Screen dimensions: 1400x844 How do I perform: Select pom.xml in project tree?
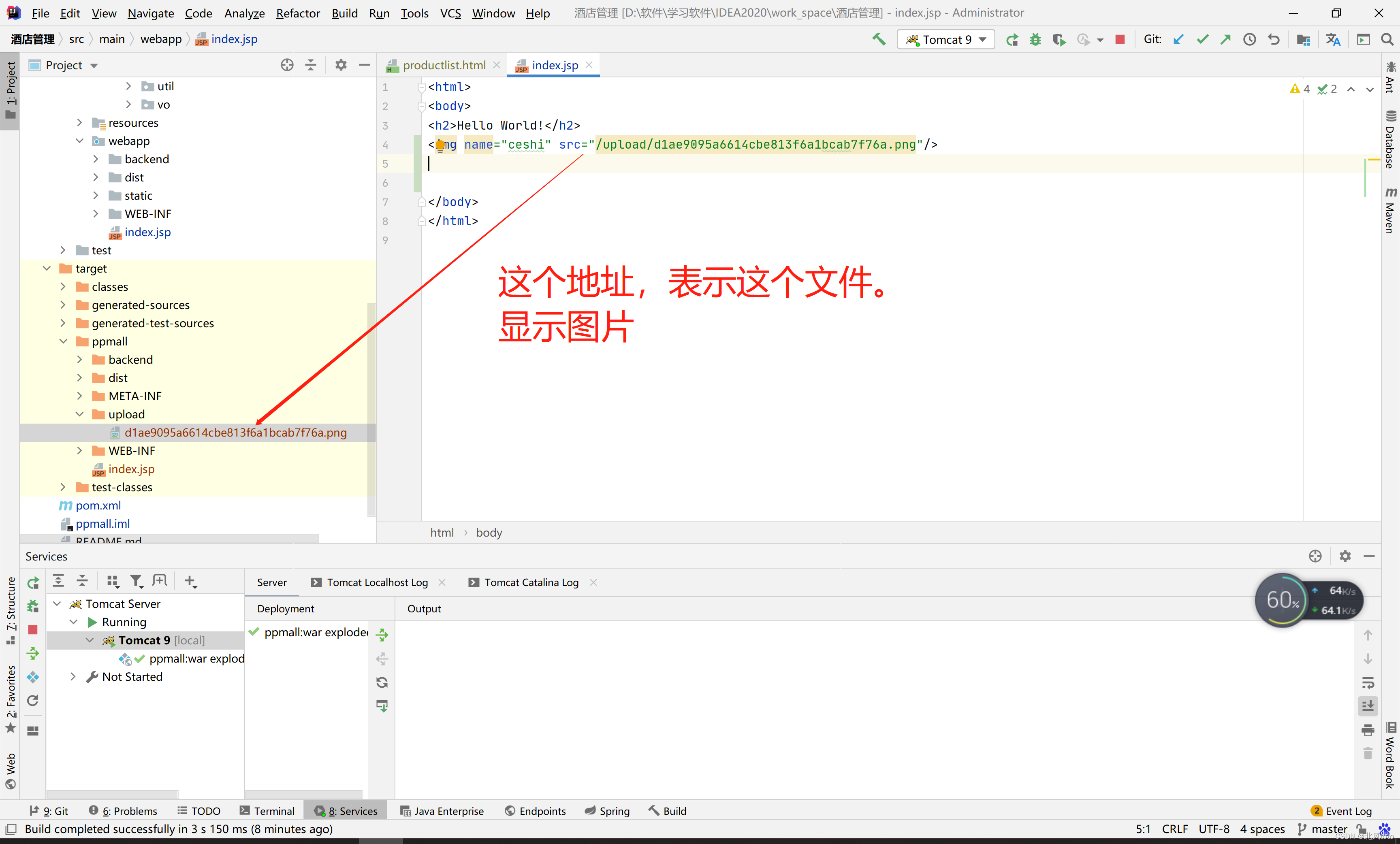pyautogui.click(x=98, y=505)
